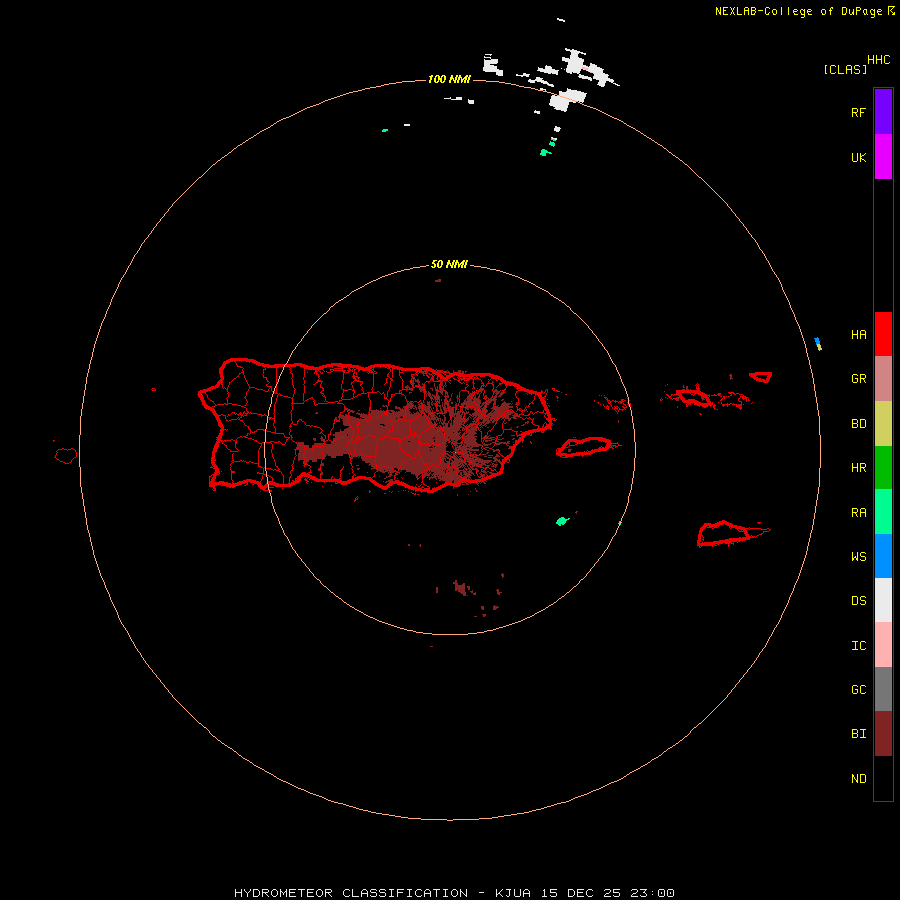Click the BD legend label
The width and height of the screenshot is (900, 900).
pyautogui.click(x=858, y=424)
